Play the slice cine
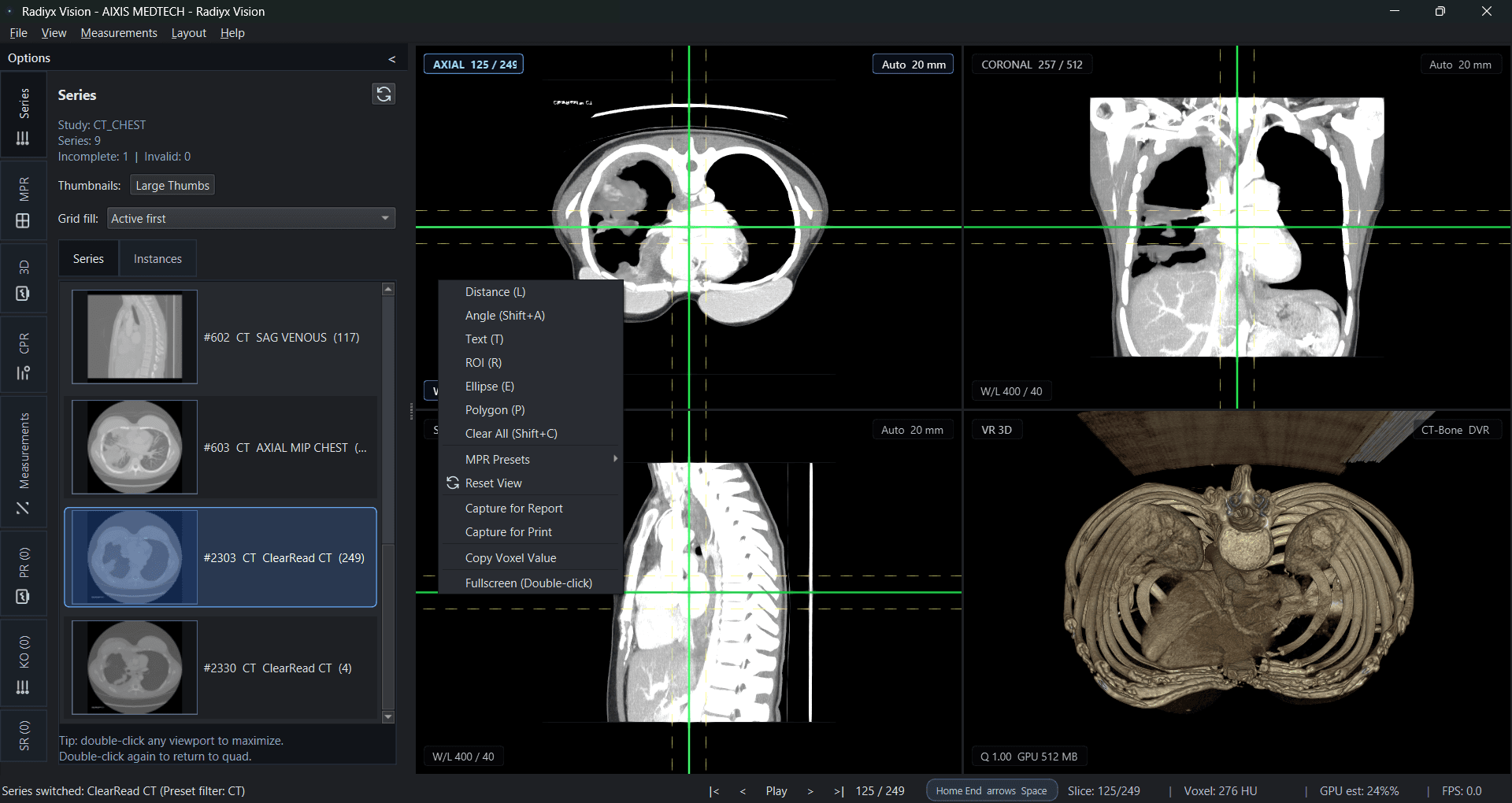The width and height of the screenshot is (1512, 803). click(x=776, y=791)
